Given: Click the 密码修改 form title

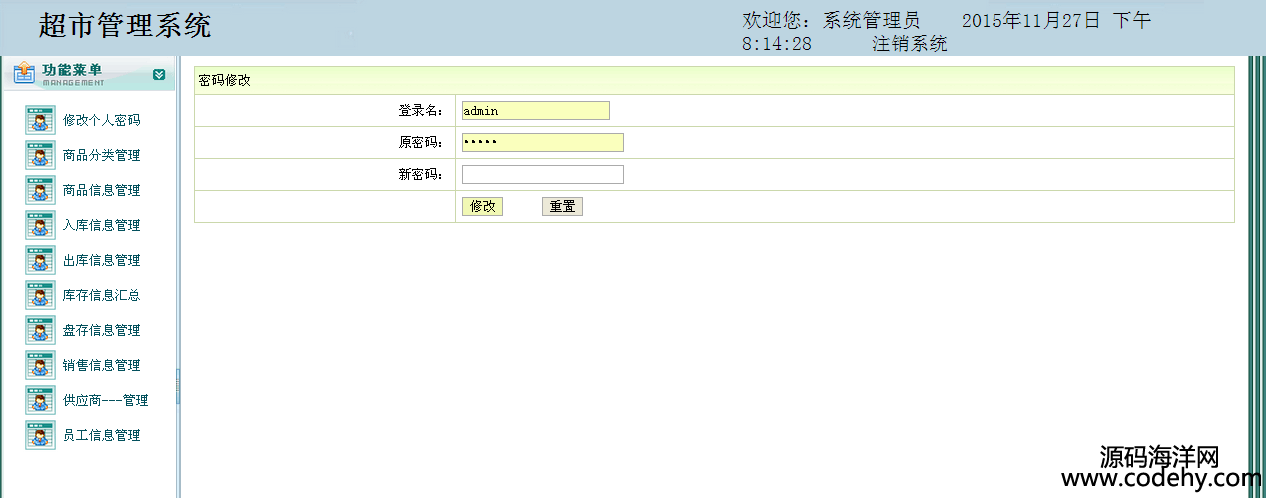Looking at the screenshot, I should click(225, 81).
